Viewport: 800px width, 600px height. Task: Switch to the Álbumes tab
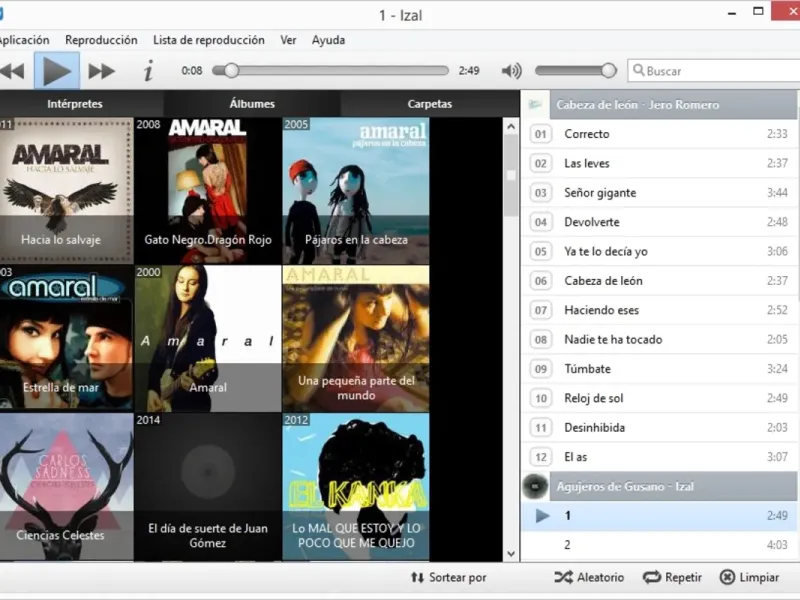(x=252, y=104)
